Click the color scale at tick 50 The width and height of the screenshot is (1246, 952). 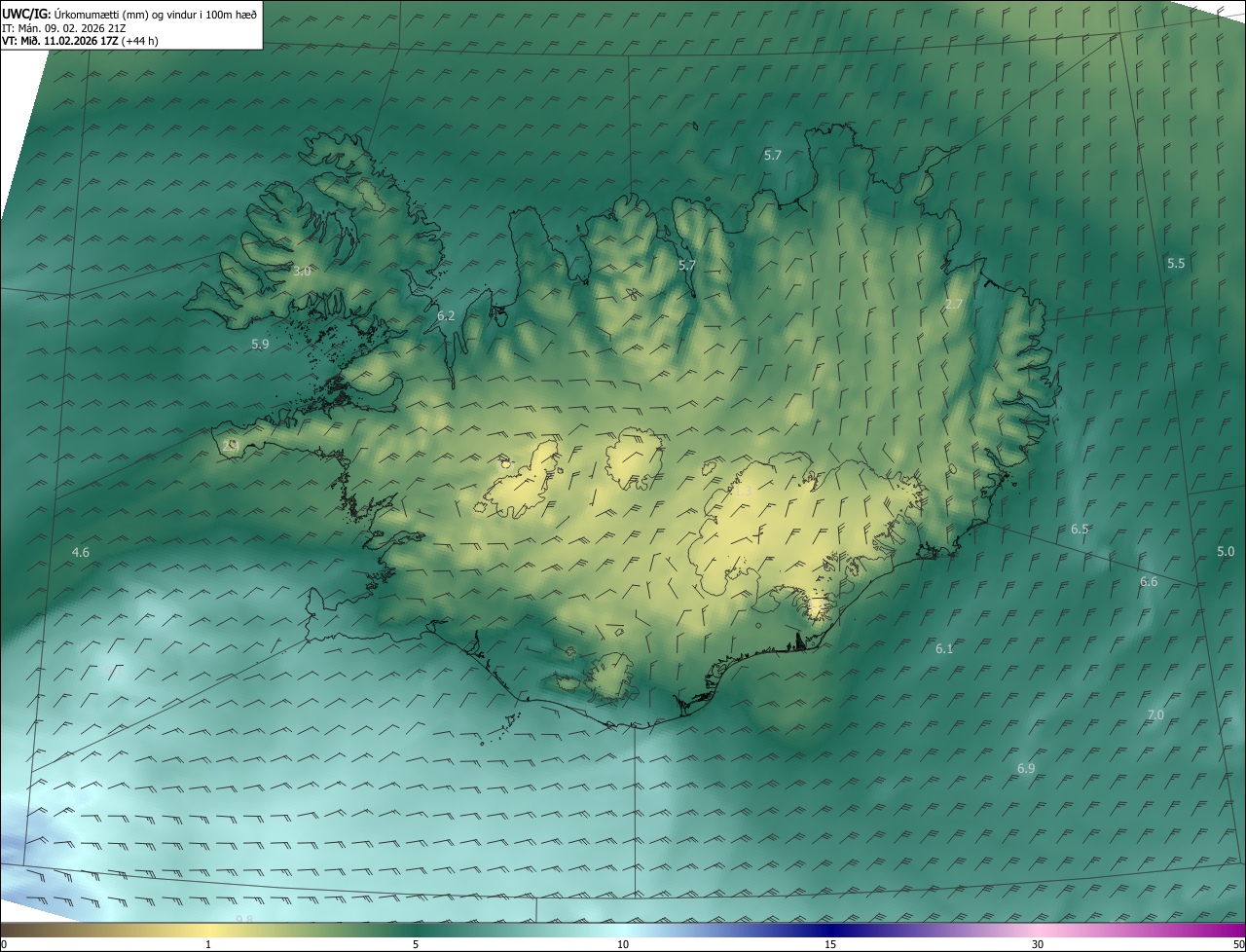(1238, 944)
